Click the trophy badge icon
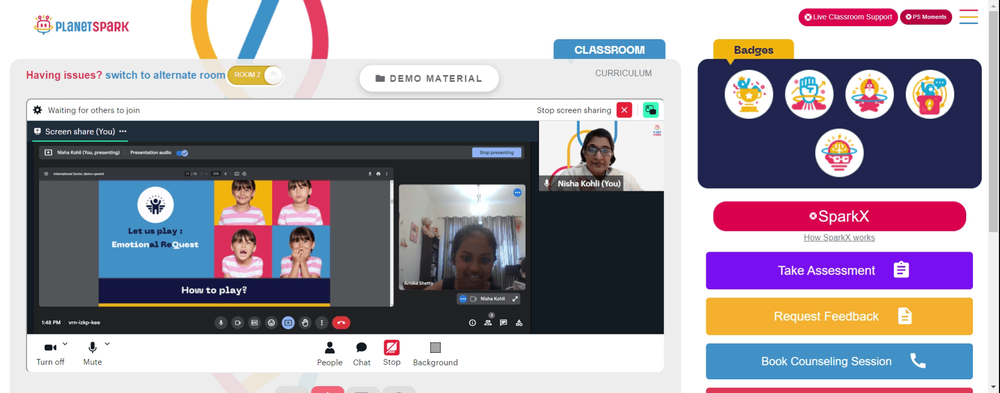 [749, 94]
